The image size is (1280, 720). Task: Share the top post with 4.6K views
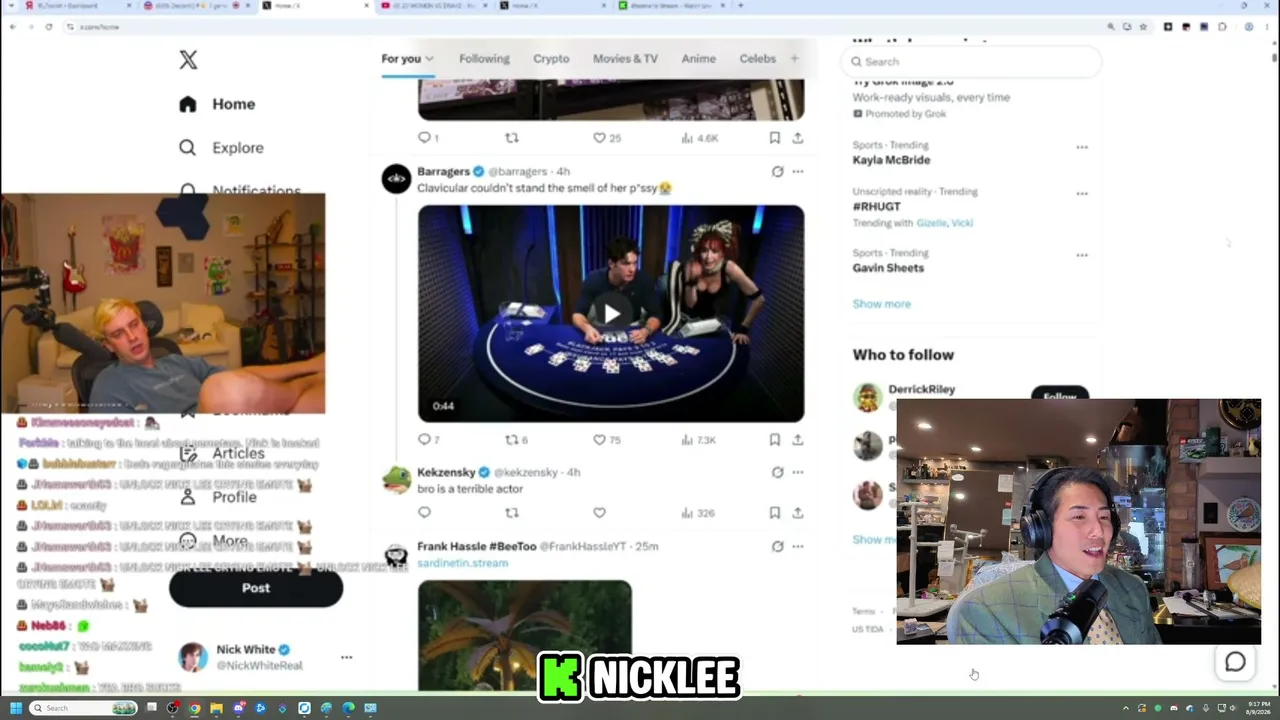click(x=798, y=137)
